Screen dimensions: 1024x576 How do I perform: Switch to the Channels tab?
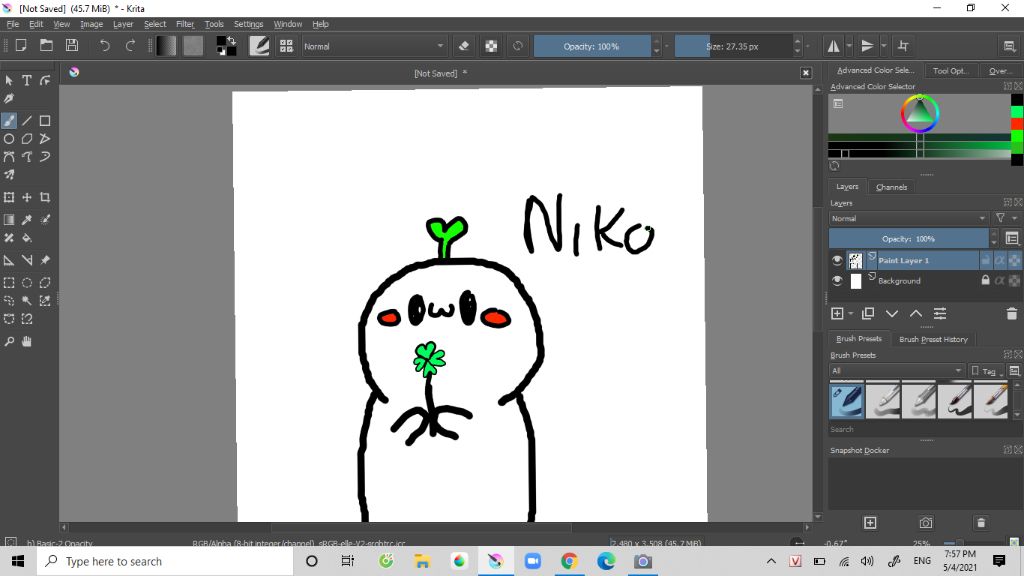pyautogui.click(x=891, y=187)
